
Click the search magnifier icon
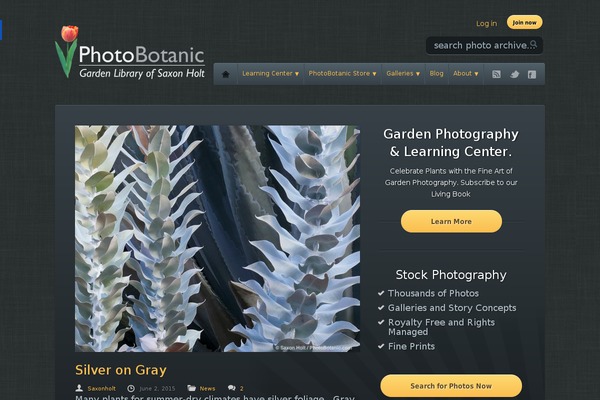[x=533, y=45]
